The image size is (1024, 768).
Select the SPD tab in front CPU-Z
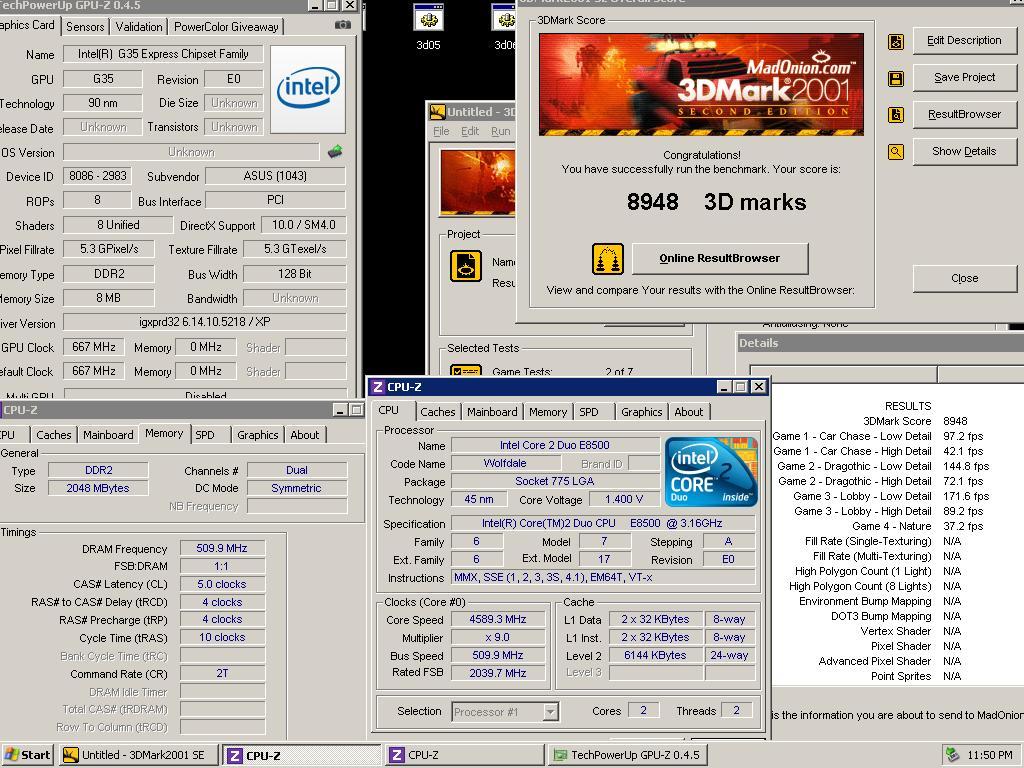[x=588, y=412]
